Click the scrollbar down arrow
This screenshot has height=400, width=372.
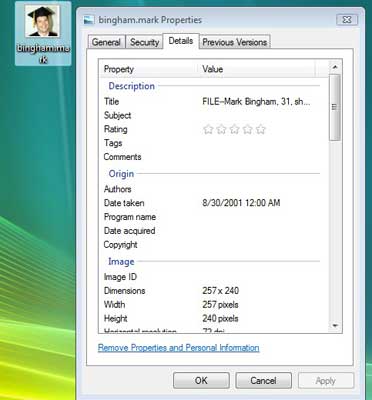point(335,325)
